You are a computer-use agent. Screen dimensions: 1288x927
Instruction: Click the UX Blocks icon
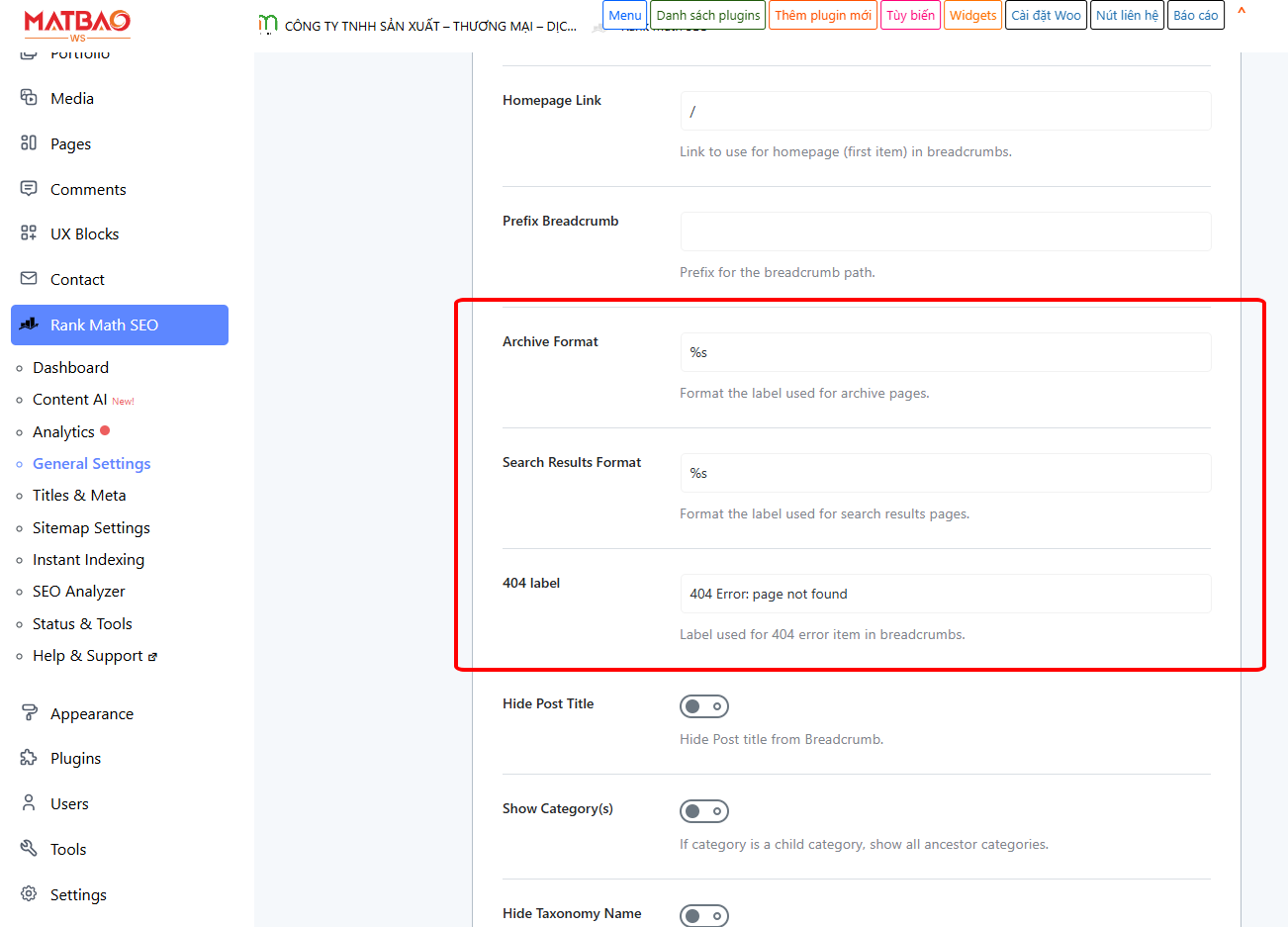click(29, 233)
